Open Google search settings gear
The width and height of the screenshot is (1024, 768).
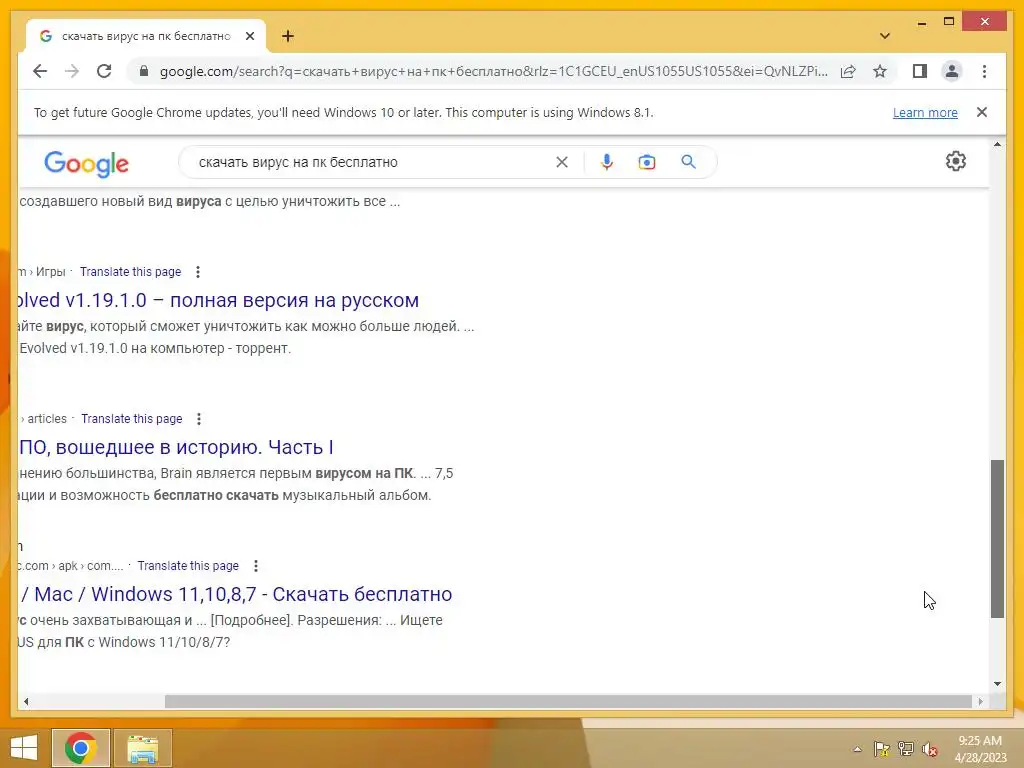point(955,161)
